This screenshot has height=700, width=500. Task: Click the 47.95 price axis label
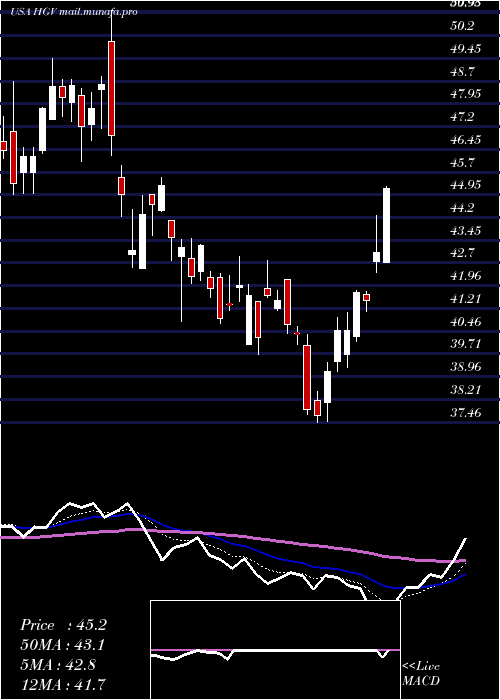[466, 94]
